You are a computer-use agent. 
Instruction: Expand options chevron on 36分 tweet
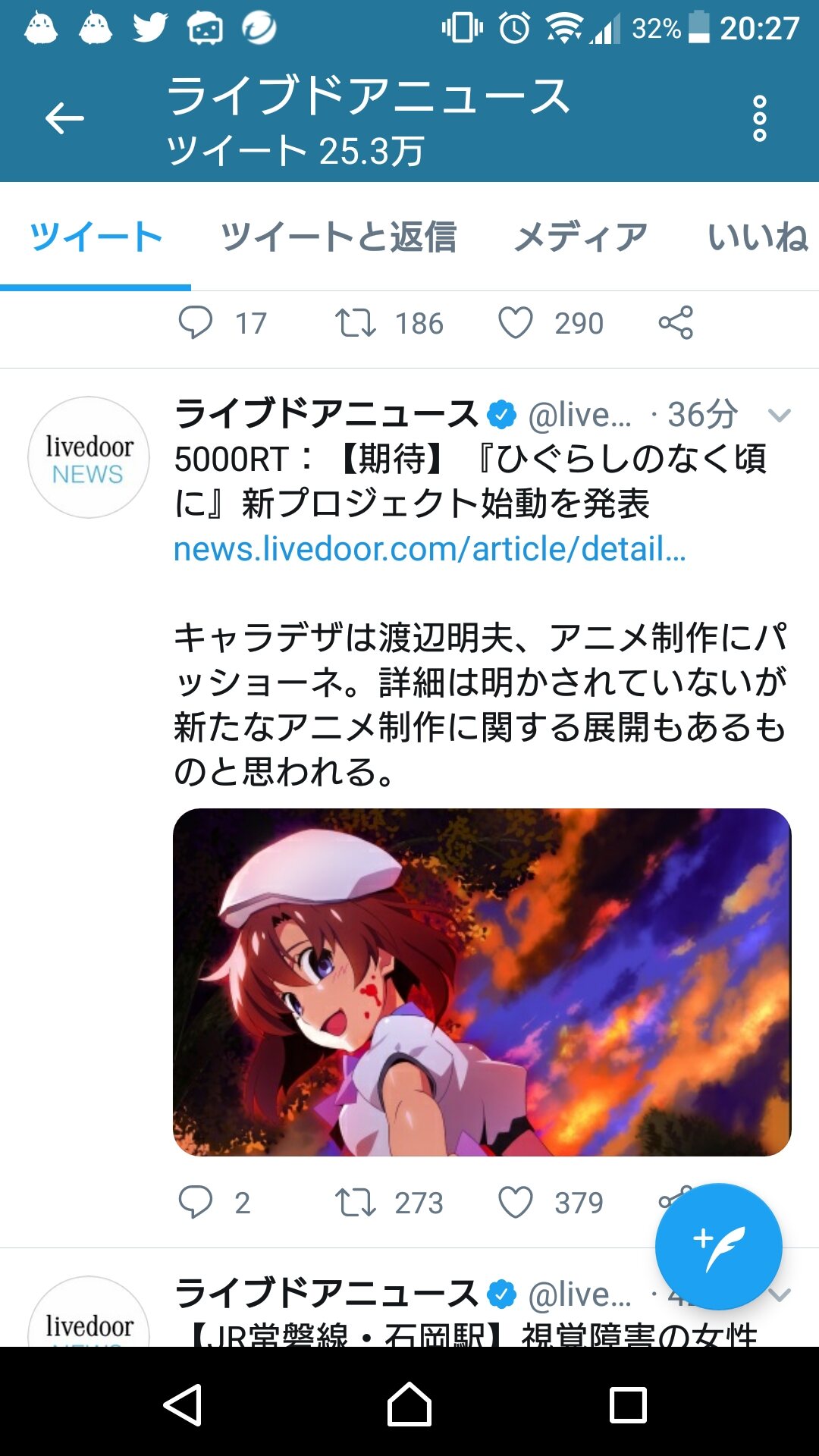pyautogui.click(x=779, y=415)
